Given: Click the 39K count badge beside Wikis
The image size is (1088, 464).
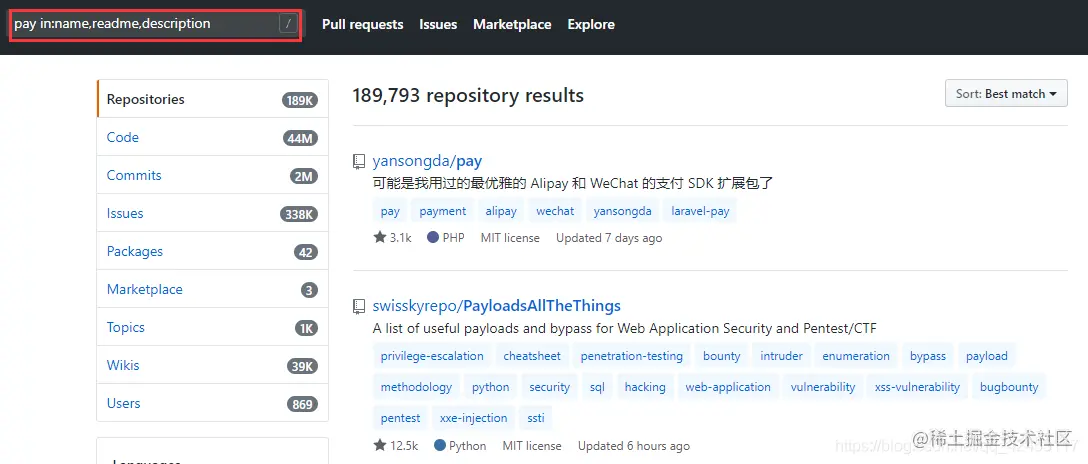Looking at the screenshot, I should [303, 366].
